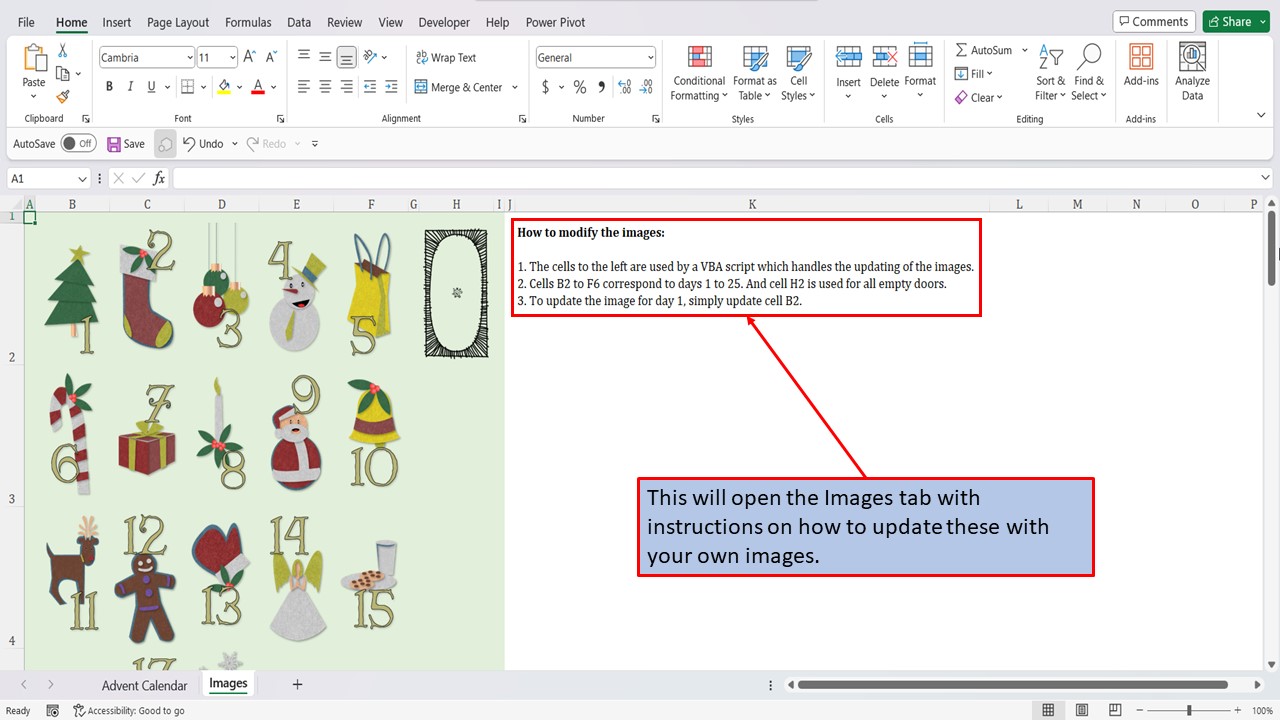
Task: Open the Number Format dropdown showing General
Action: pos(595,57)
